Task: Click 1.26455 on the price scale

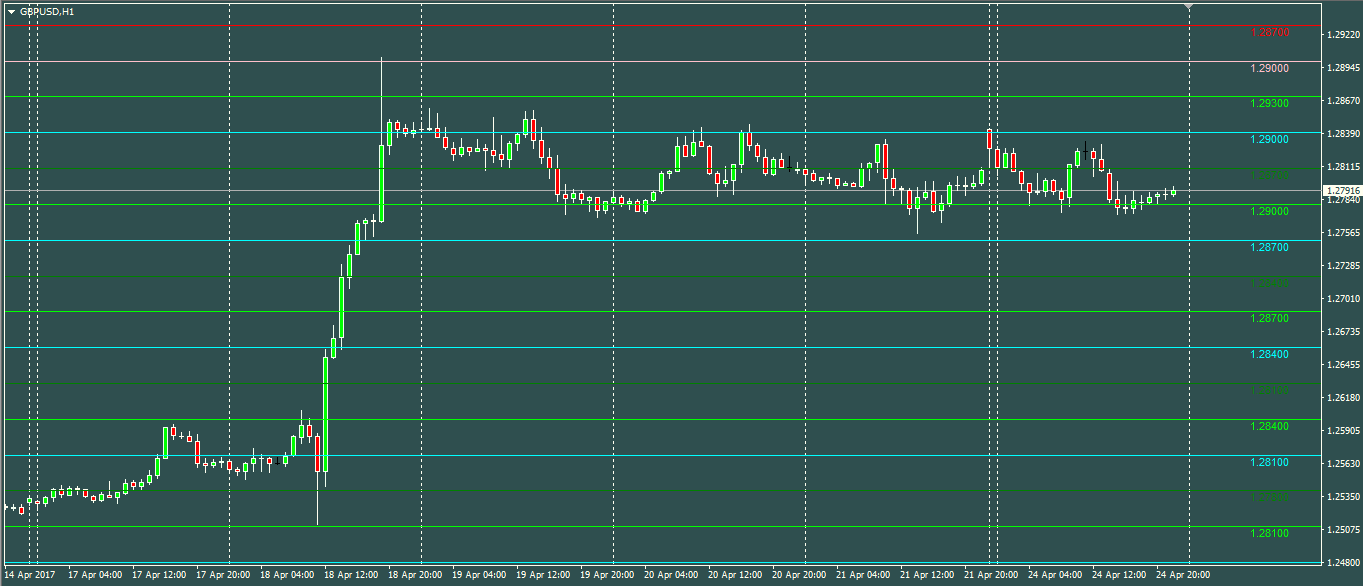Action: [1341, 365]
